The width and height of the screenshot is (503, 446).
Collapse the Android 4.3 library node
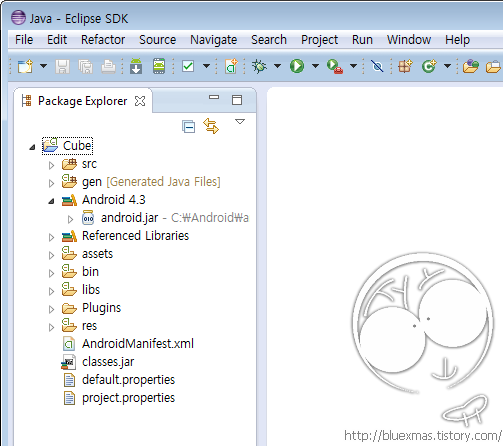point(51,201)
